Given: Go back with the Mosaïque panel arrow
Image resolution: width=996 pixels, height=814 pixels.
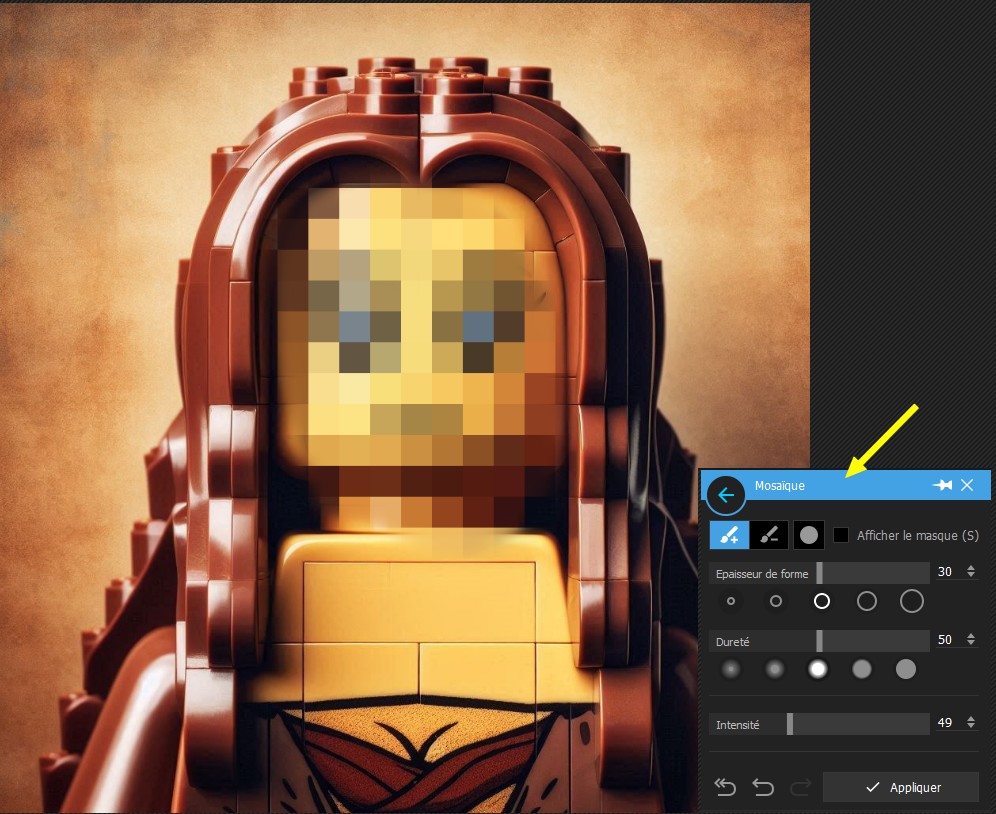Looking at the screenshot, I should coord(726,495).
